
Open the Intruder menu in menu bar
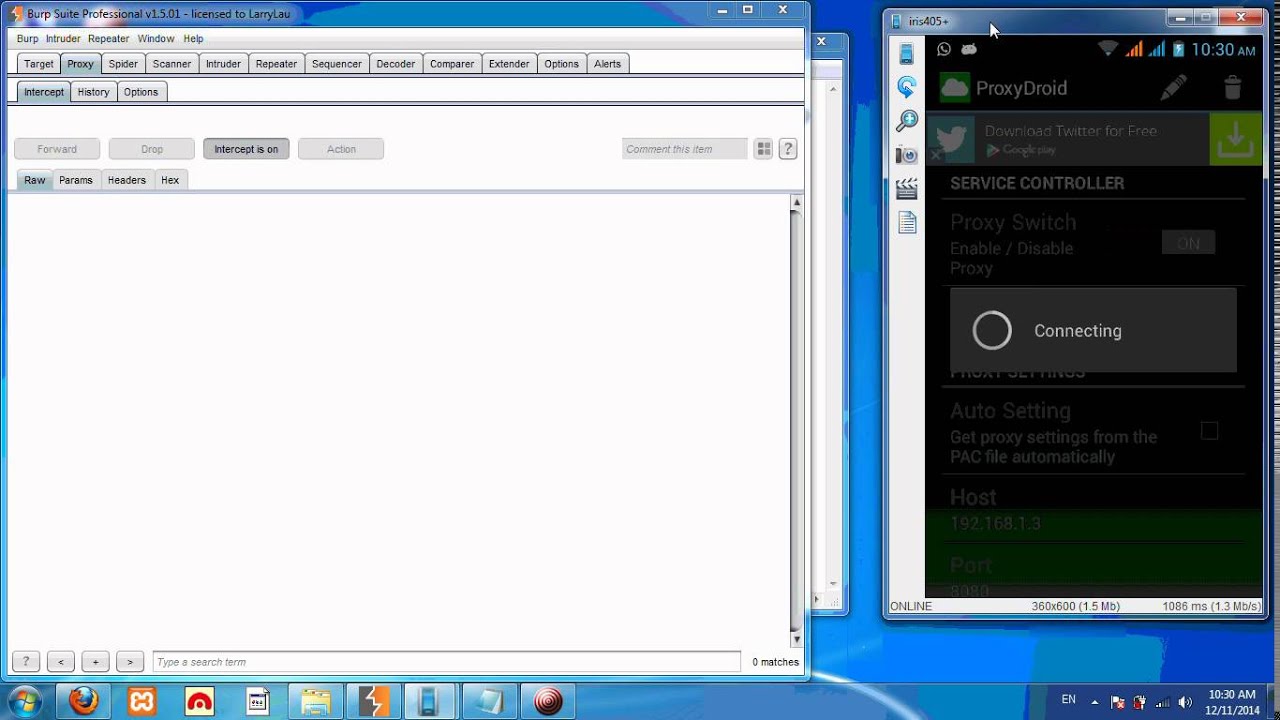(x=63, y=39)
